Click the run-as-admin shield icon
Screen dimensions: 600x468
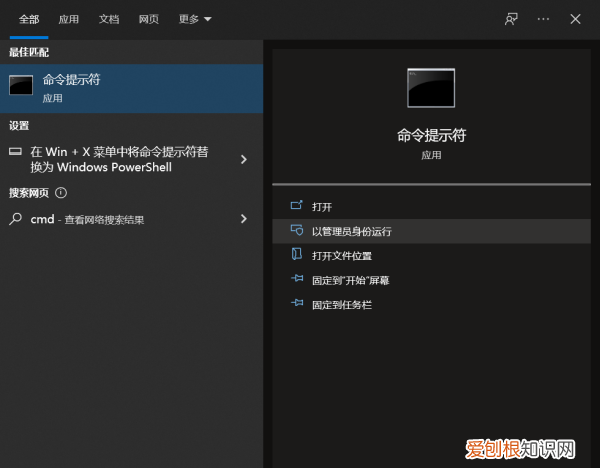point(297,230)
